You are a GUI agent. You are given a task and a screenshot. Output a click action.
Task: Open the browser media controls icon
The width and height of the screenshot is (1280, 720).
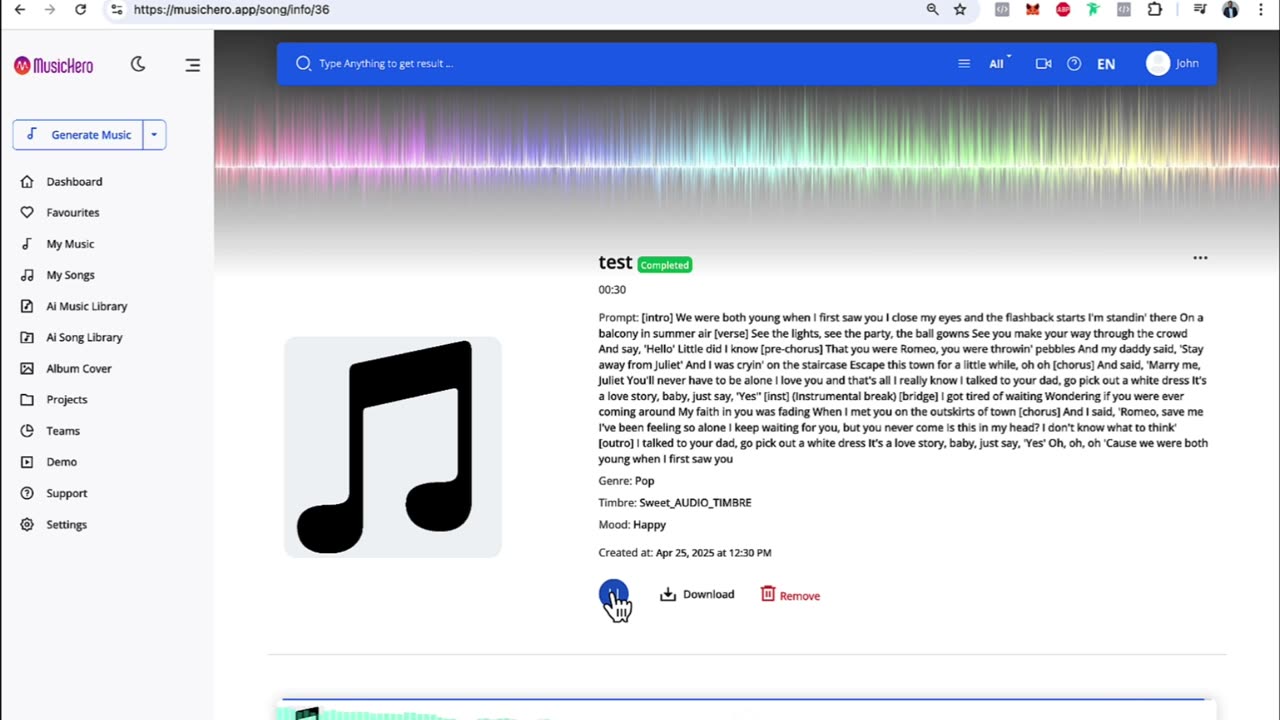coord(1200,9)
